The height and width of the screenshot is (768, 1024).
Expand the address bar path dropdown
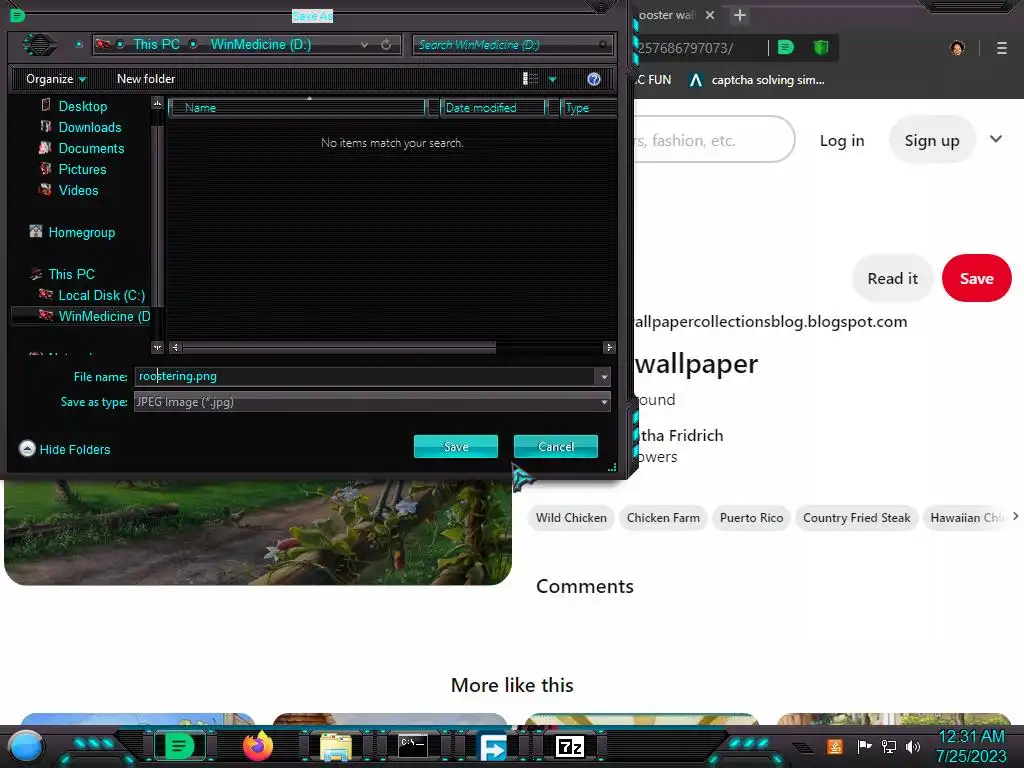click(364, 44)
